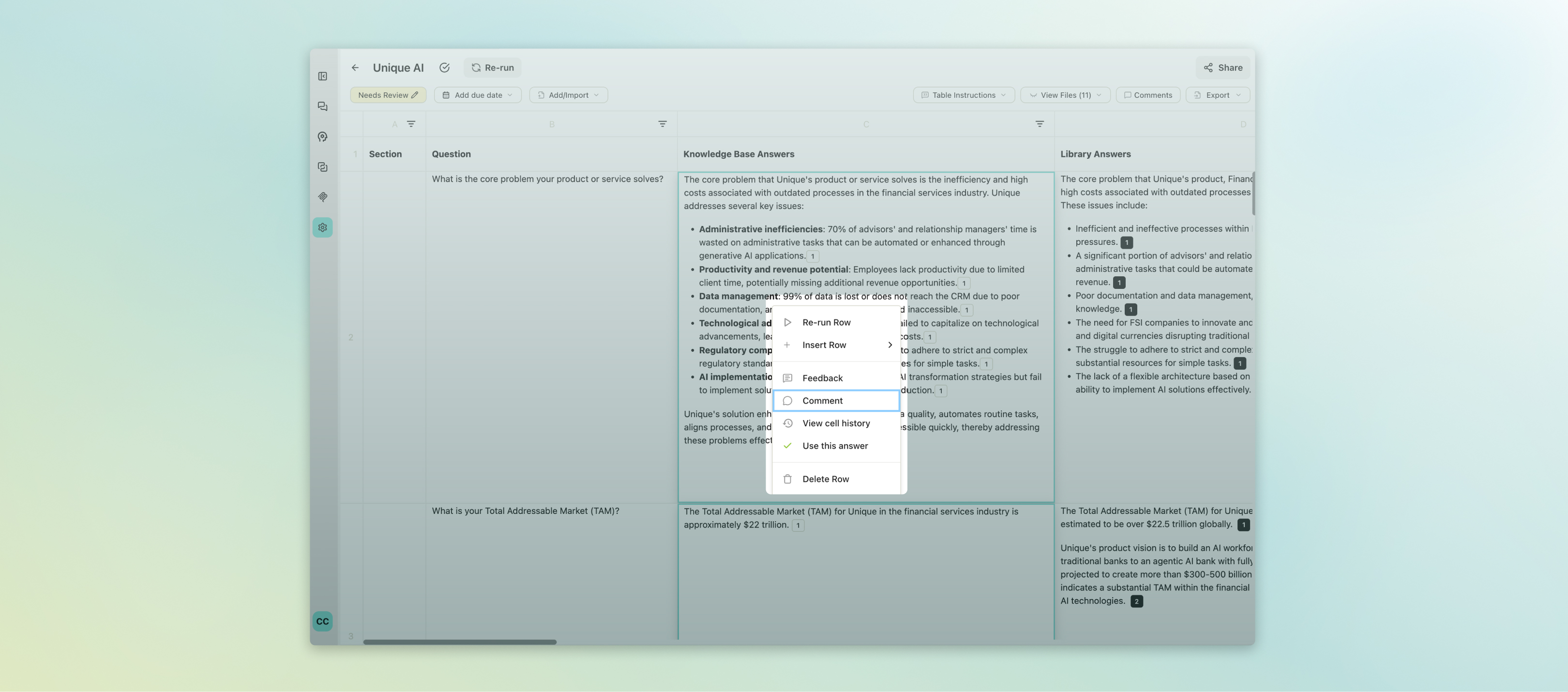
Task: Select View cell history menu item
Action: [x=836, y=423]
